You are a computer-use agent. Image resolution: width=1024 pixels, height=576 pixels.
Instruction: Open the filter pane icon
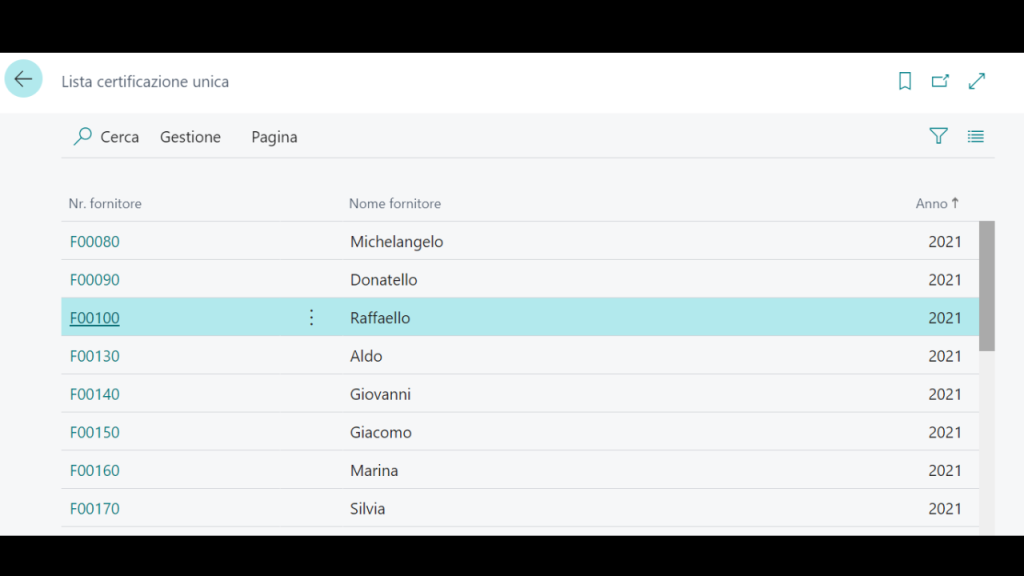938,136
